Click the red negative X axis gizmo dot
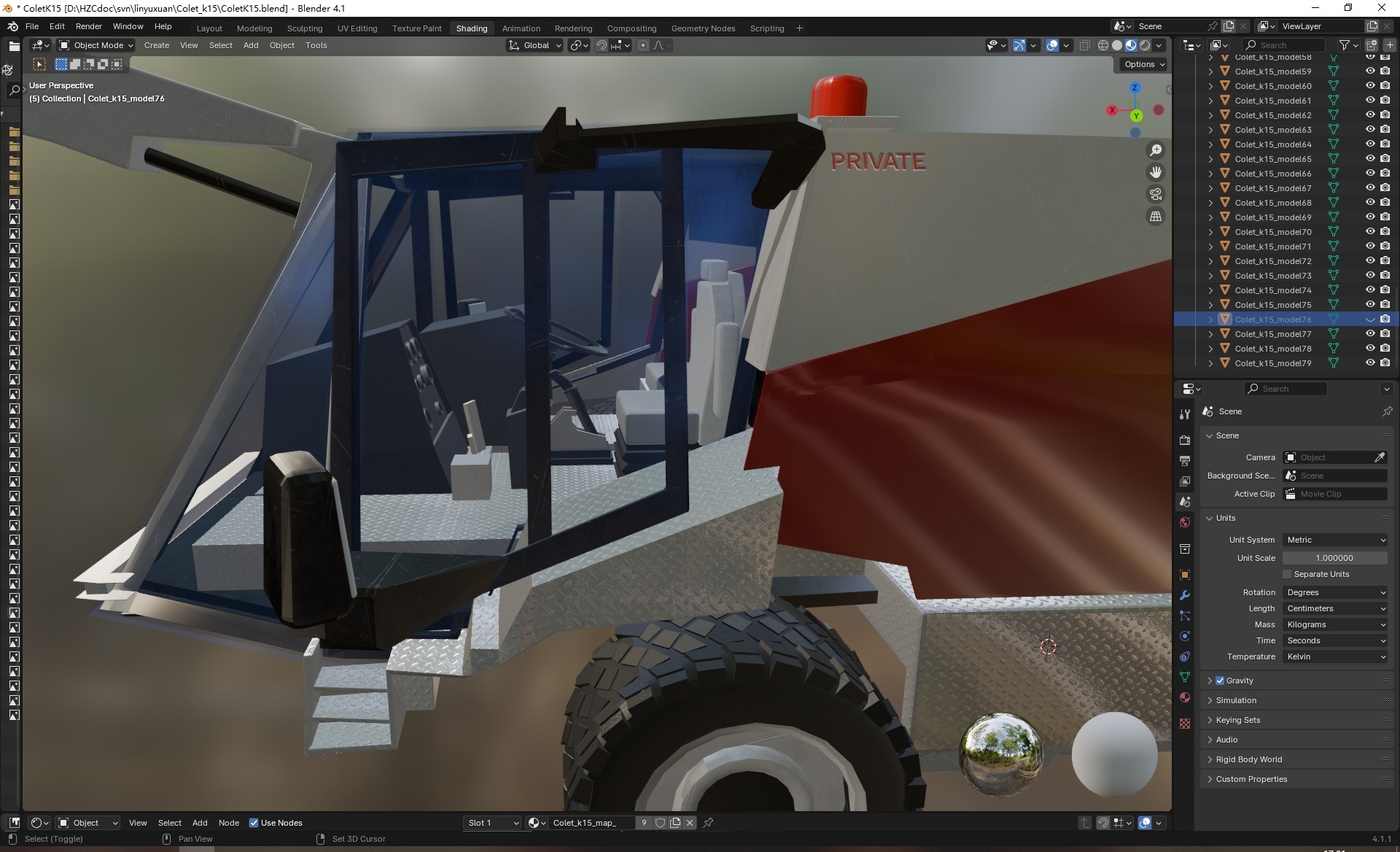1400x852 pixels. tap(1159, 110)
